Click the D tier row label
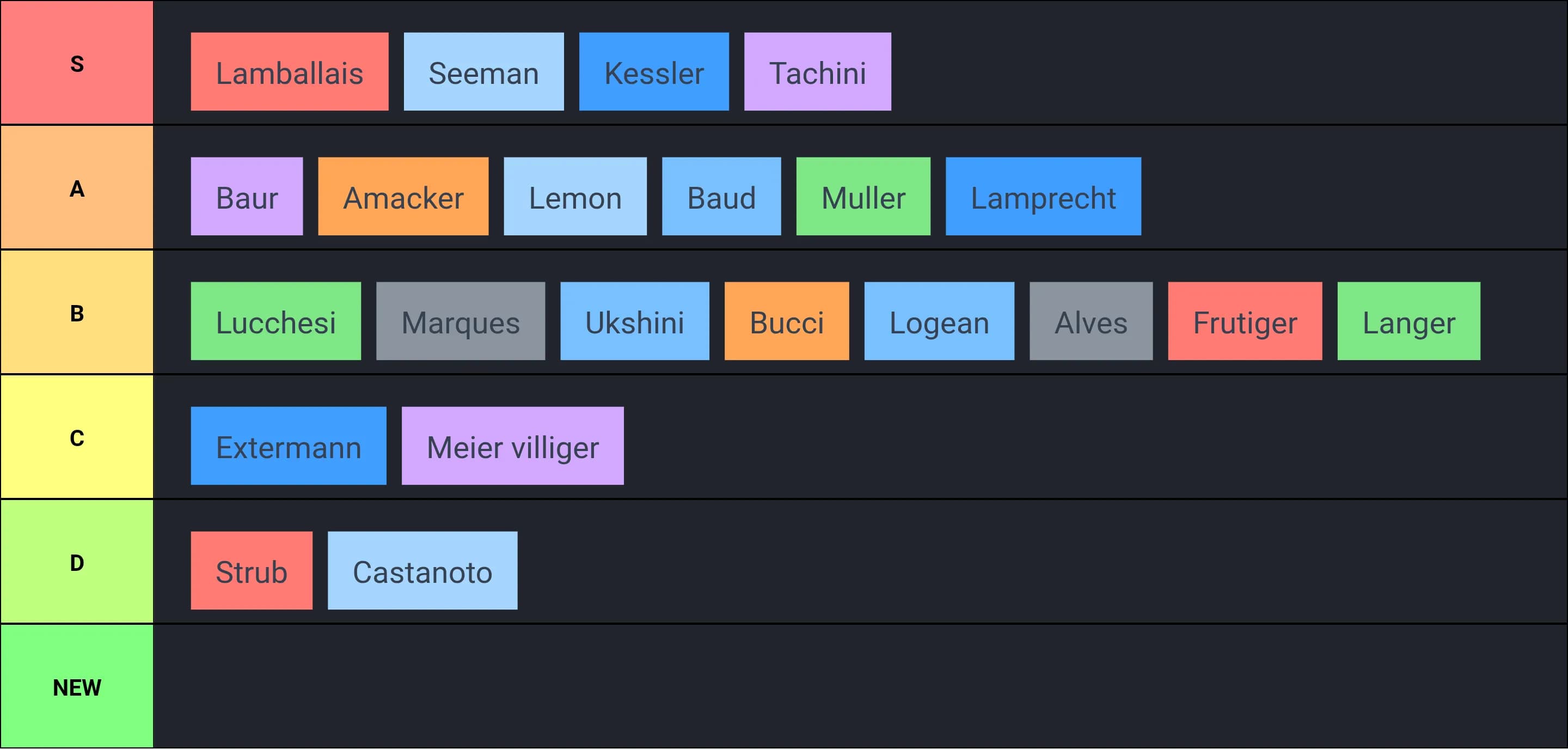The width and height of the screenshot is (1568, 749). point(77,562)
